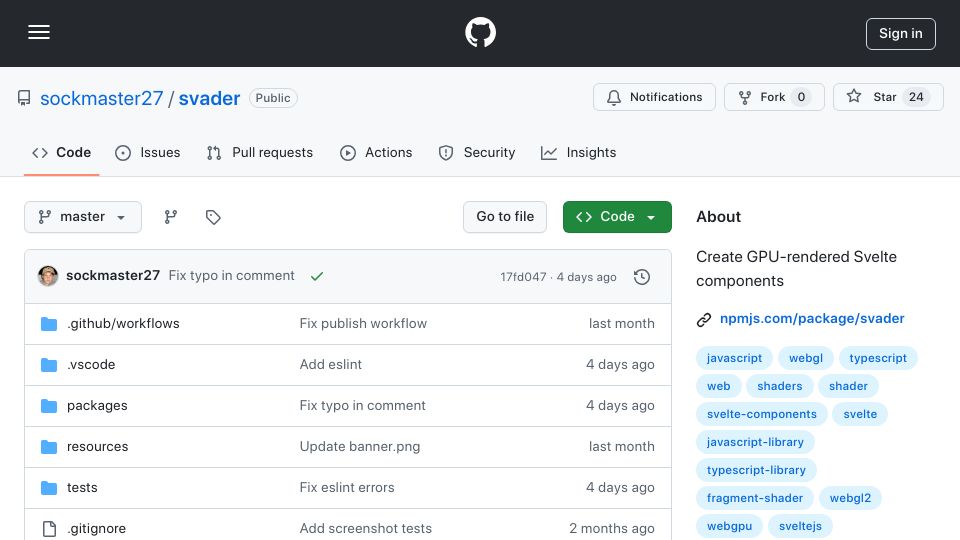Click the packages folder icon
Image resolution: width=960 pixels, height=540 pixels.
[x=49, y=406]
